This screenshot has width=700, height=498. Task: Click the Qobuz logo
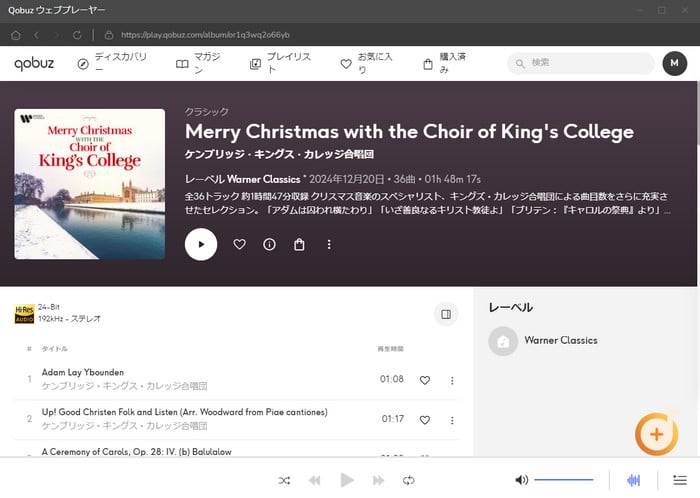tap(34, 63)
